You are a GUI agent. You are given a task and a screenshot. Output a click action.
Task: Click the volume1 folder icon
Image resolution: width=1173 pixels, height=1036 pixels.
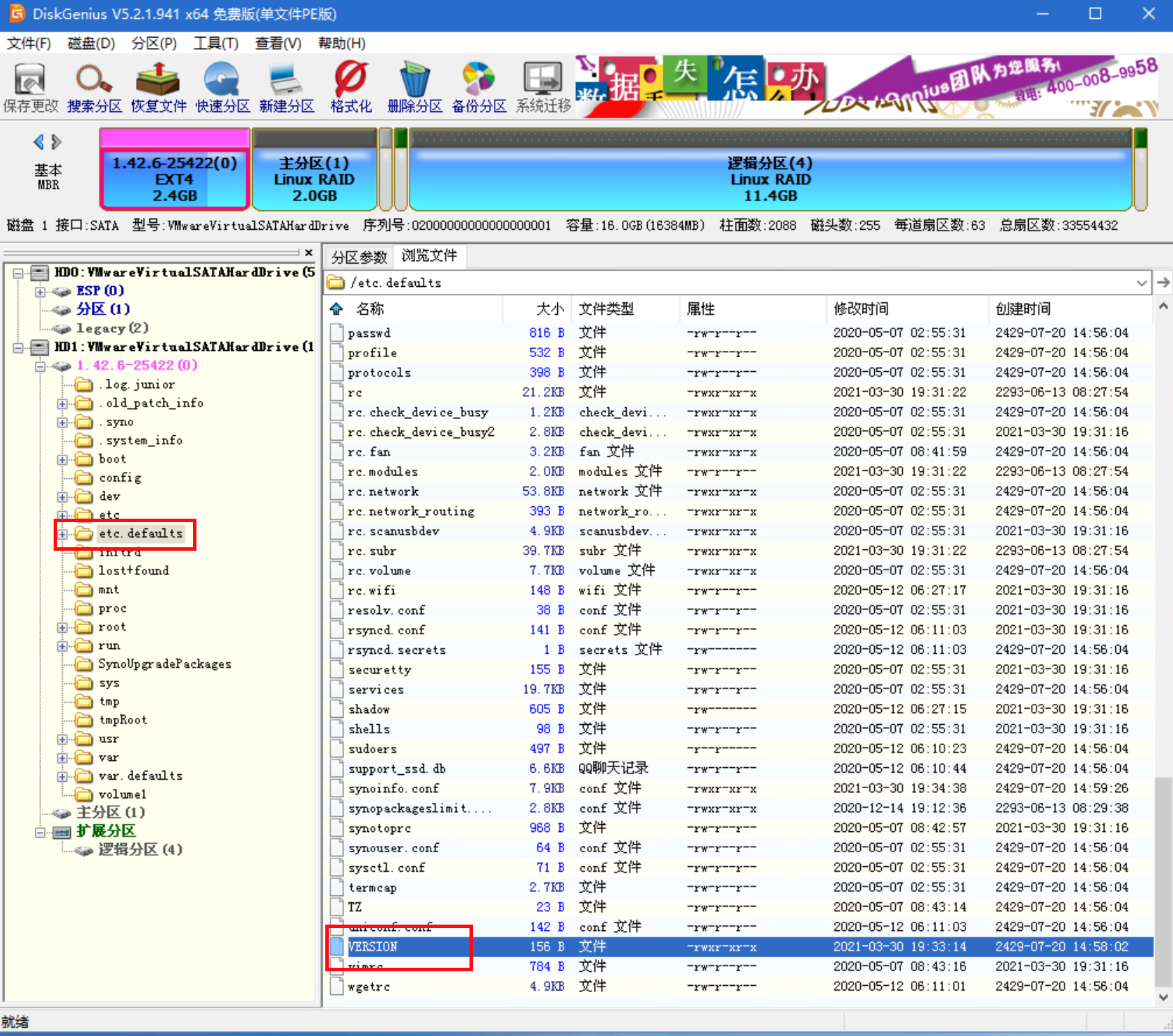click(84, 794)
